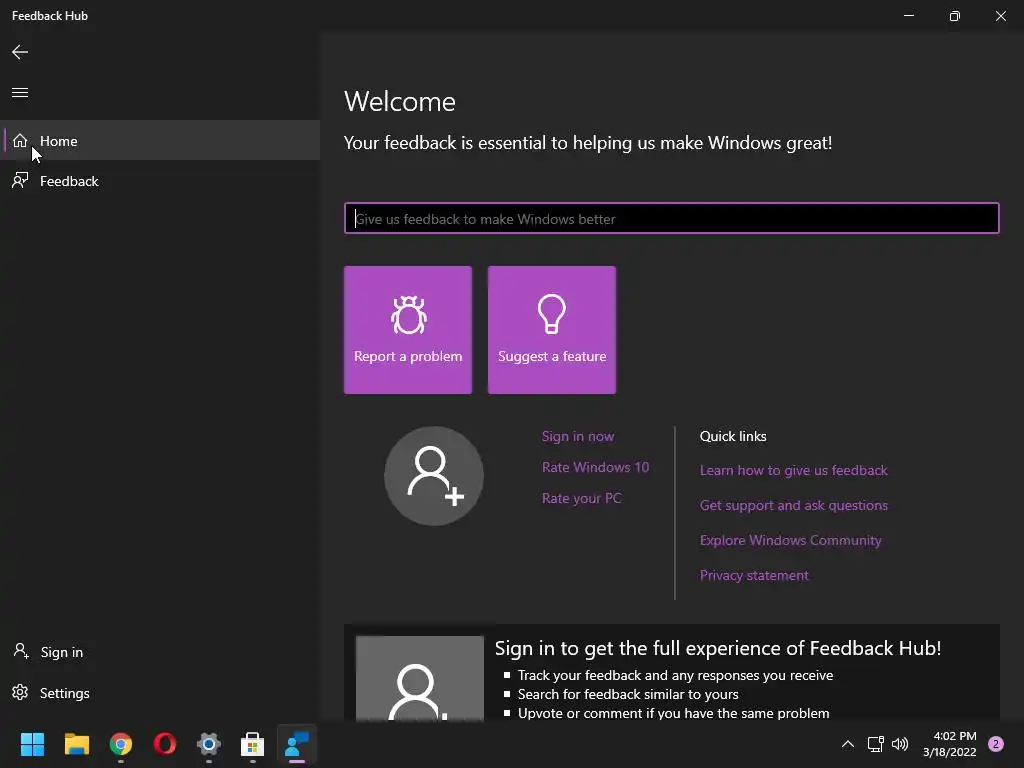Click the sign-in banner avatar image
This screenshot has width=1024, height=768.
[x=420, y=679]
